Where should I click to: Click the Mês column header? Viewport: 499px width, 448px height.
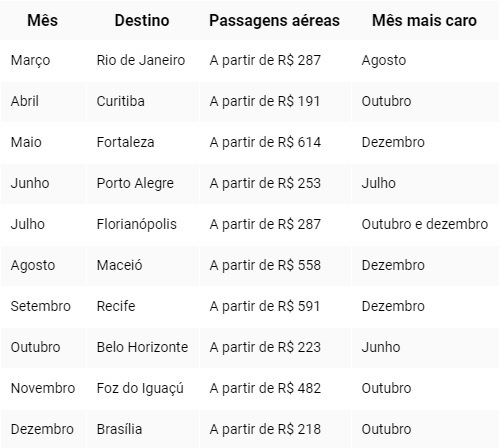pos(43,20)
